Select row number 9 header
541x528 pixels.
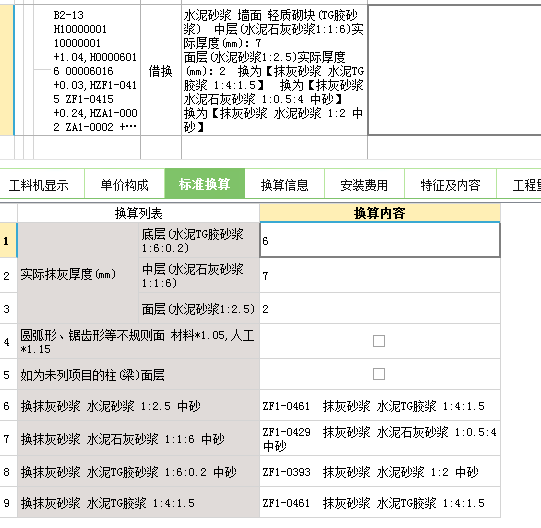pyautogui.click(x=7, y=502)
